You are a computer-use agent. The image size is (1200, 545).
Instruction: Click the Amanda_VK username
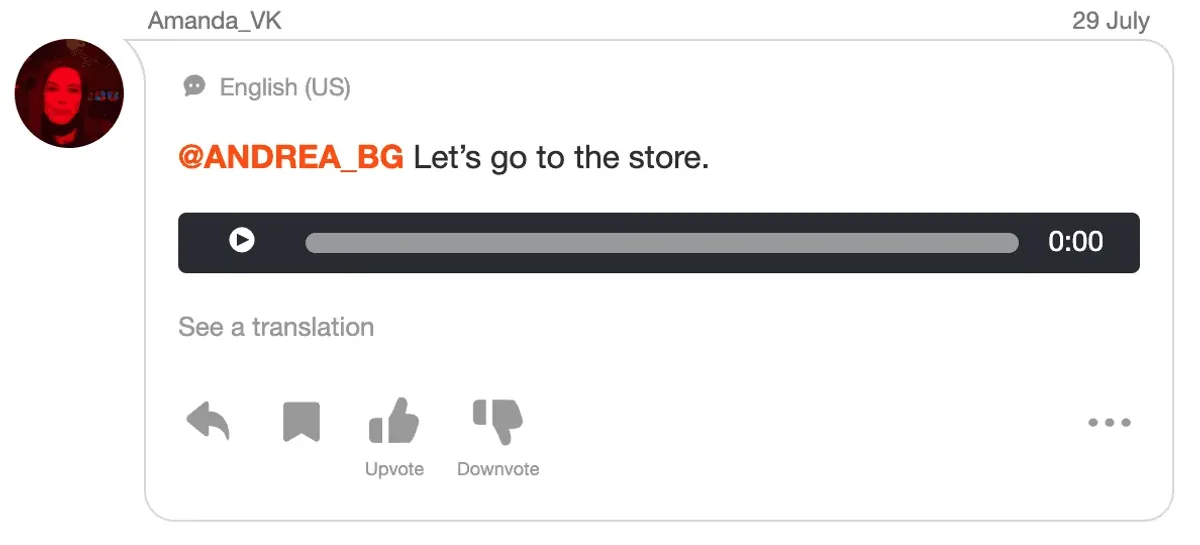(215, 20)
